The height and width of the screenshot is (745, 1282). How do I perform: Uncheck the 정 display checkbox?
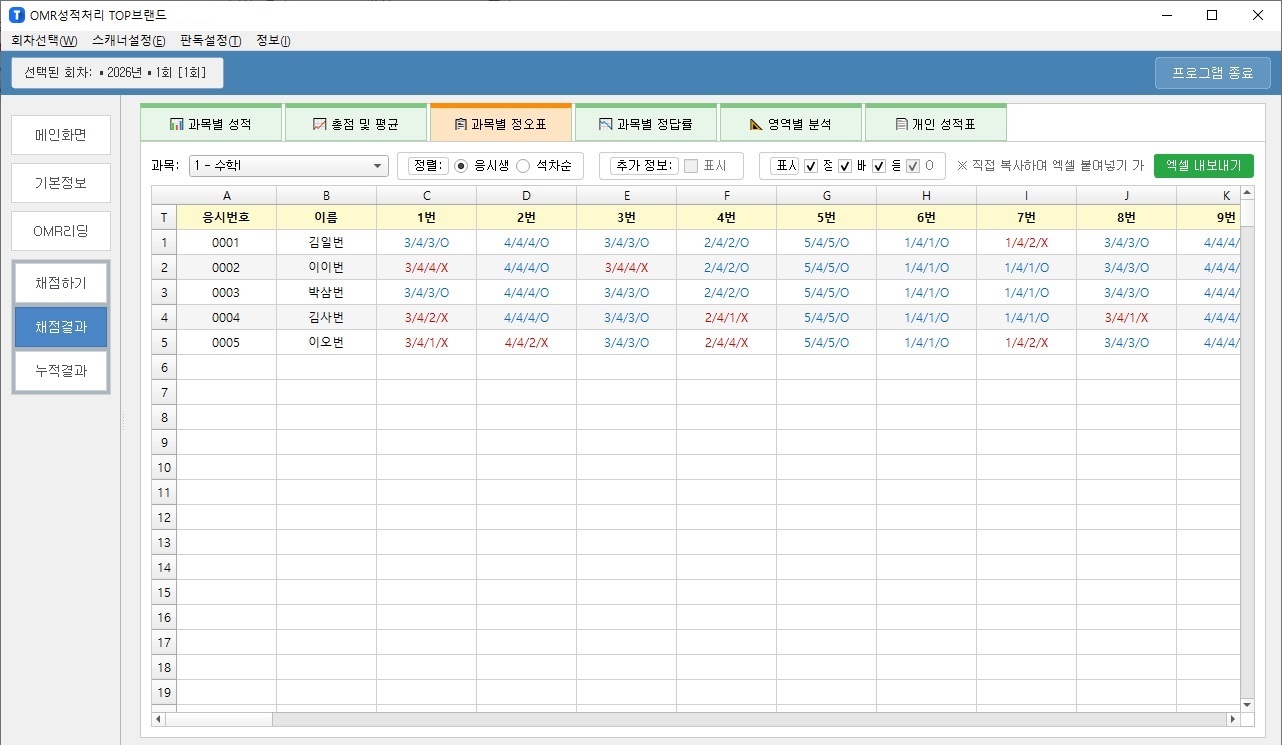pyautogui.click(x=811, y=166)
